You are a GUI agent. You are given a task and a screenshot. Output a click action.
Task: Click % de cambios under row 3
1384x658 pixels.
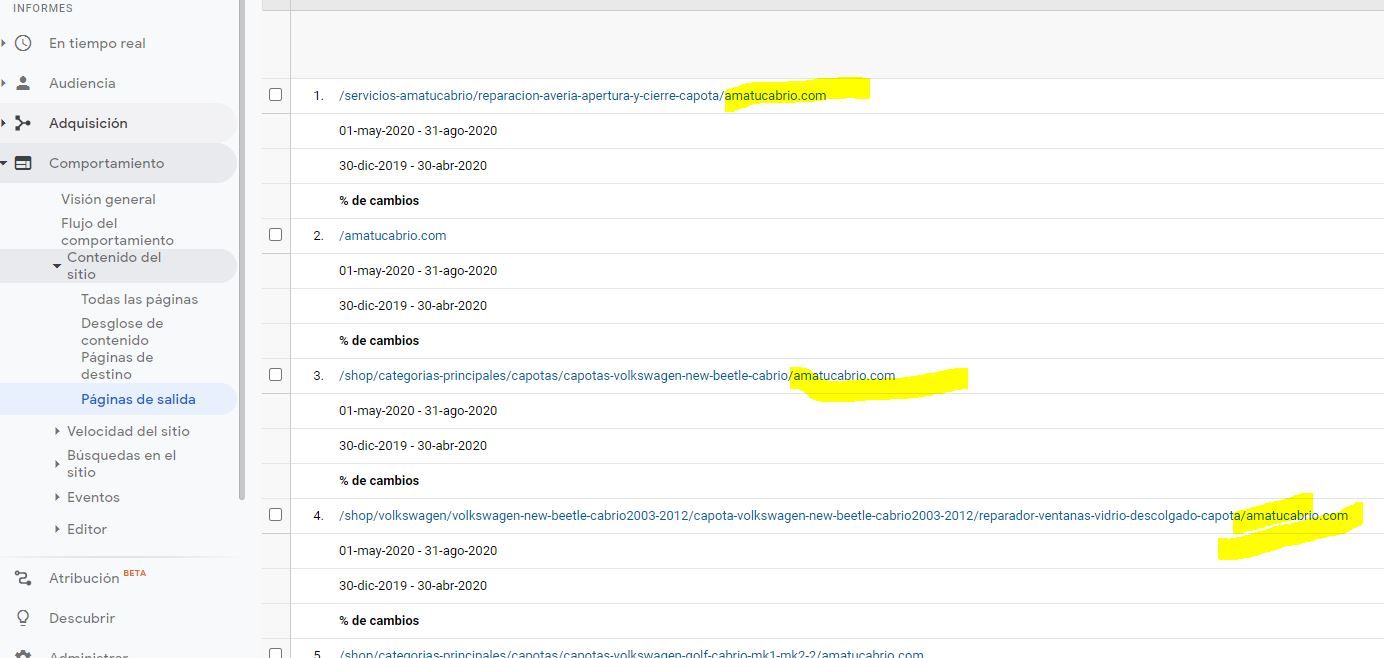379,481
